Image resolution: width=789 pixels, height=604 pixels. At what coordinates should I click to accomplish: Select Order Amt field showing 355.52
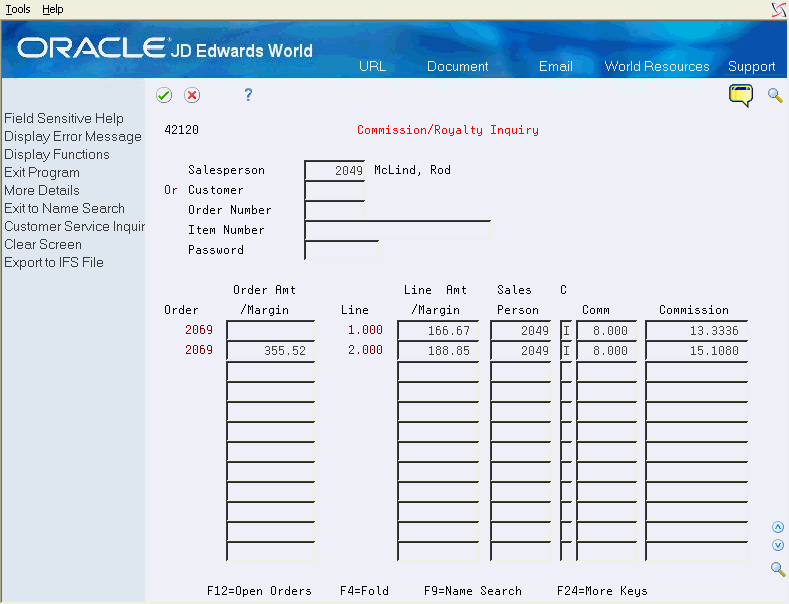(x=271, y=351)
